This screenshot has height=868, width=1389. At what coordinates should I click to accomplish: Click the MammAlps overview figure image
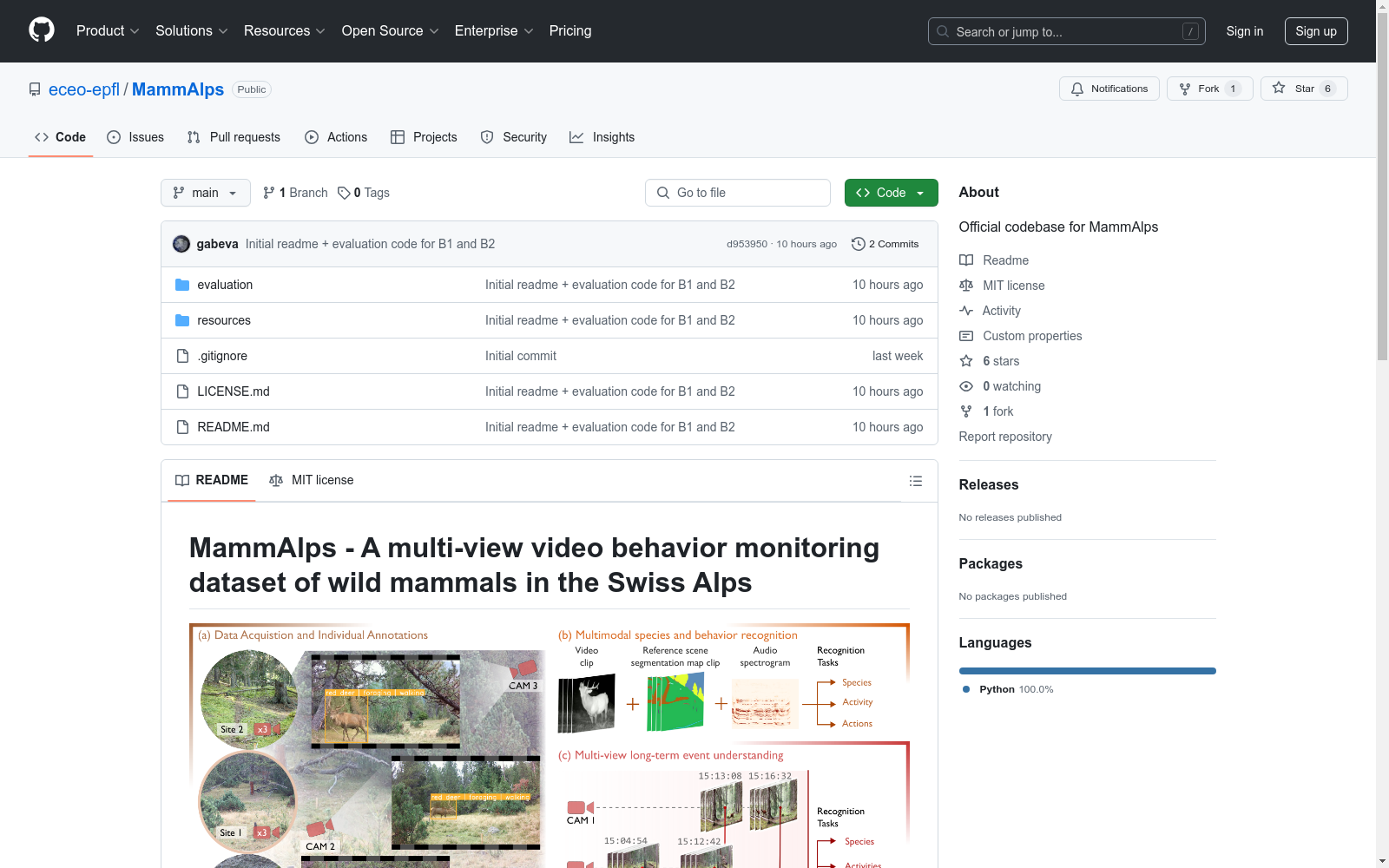(x=550, y=746)
